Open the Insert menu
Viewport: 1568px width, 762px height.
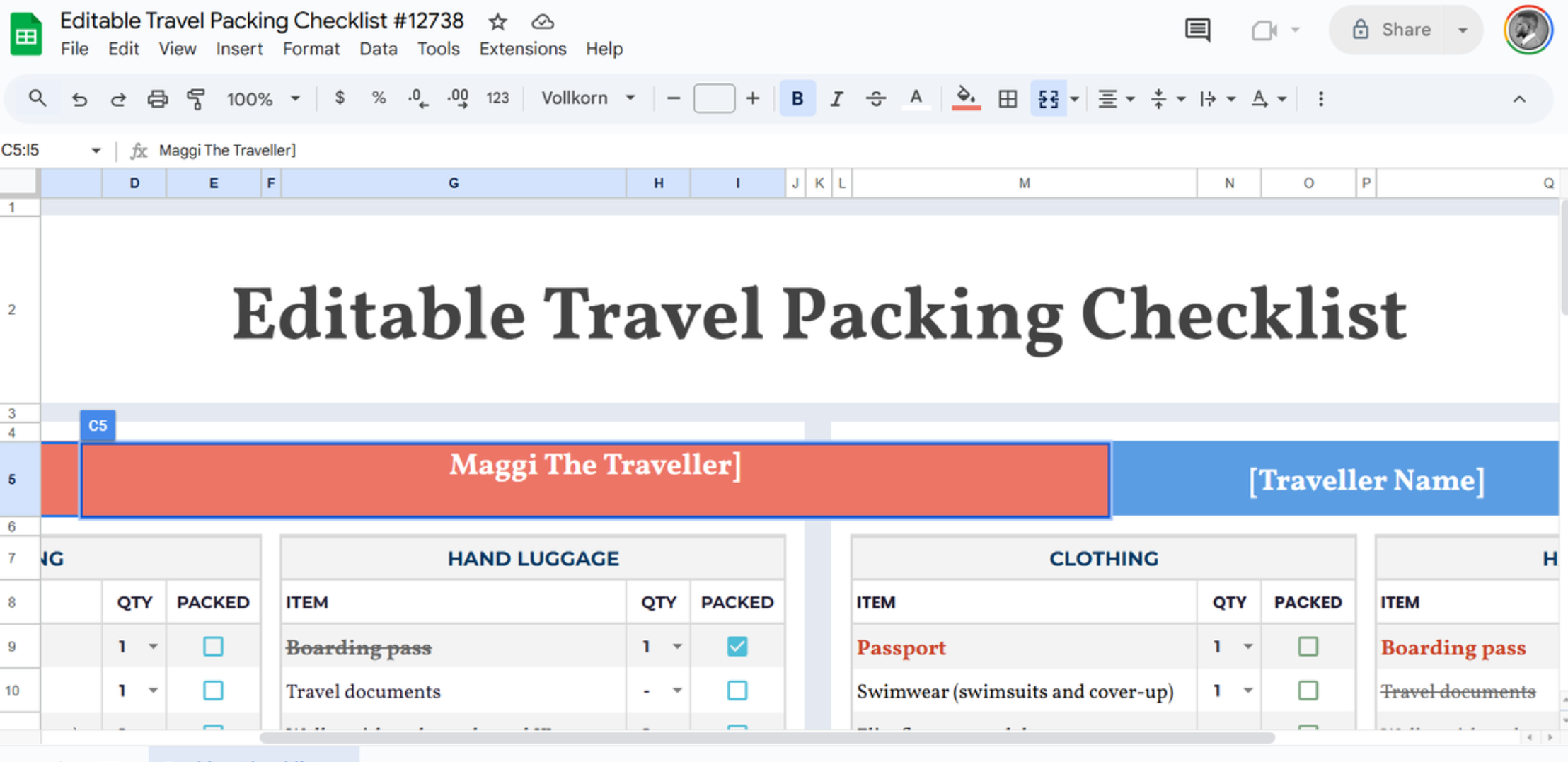coord(239,49)
